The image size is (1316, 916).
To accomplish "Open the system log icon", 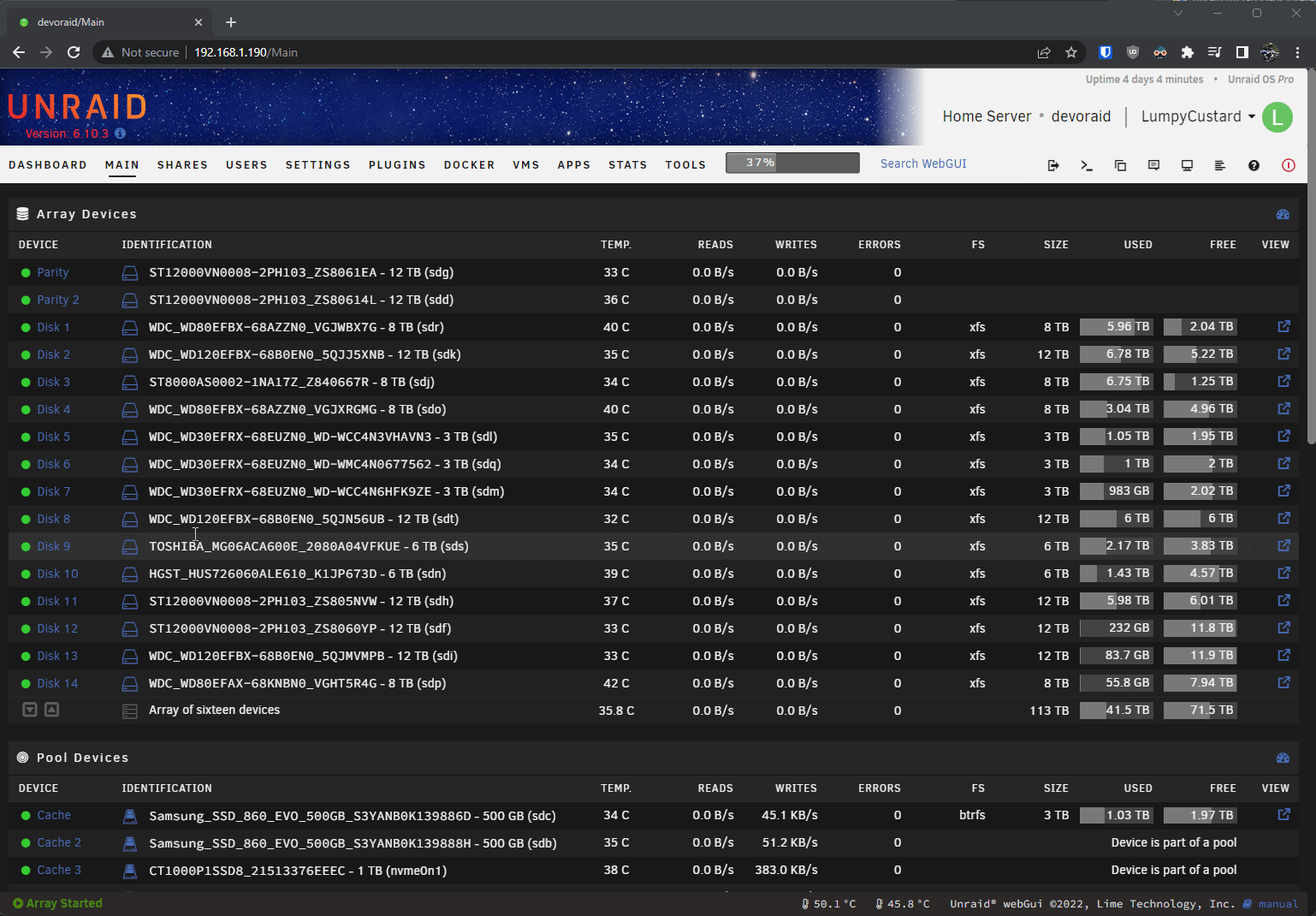I will tap(1220, 165).
